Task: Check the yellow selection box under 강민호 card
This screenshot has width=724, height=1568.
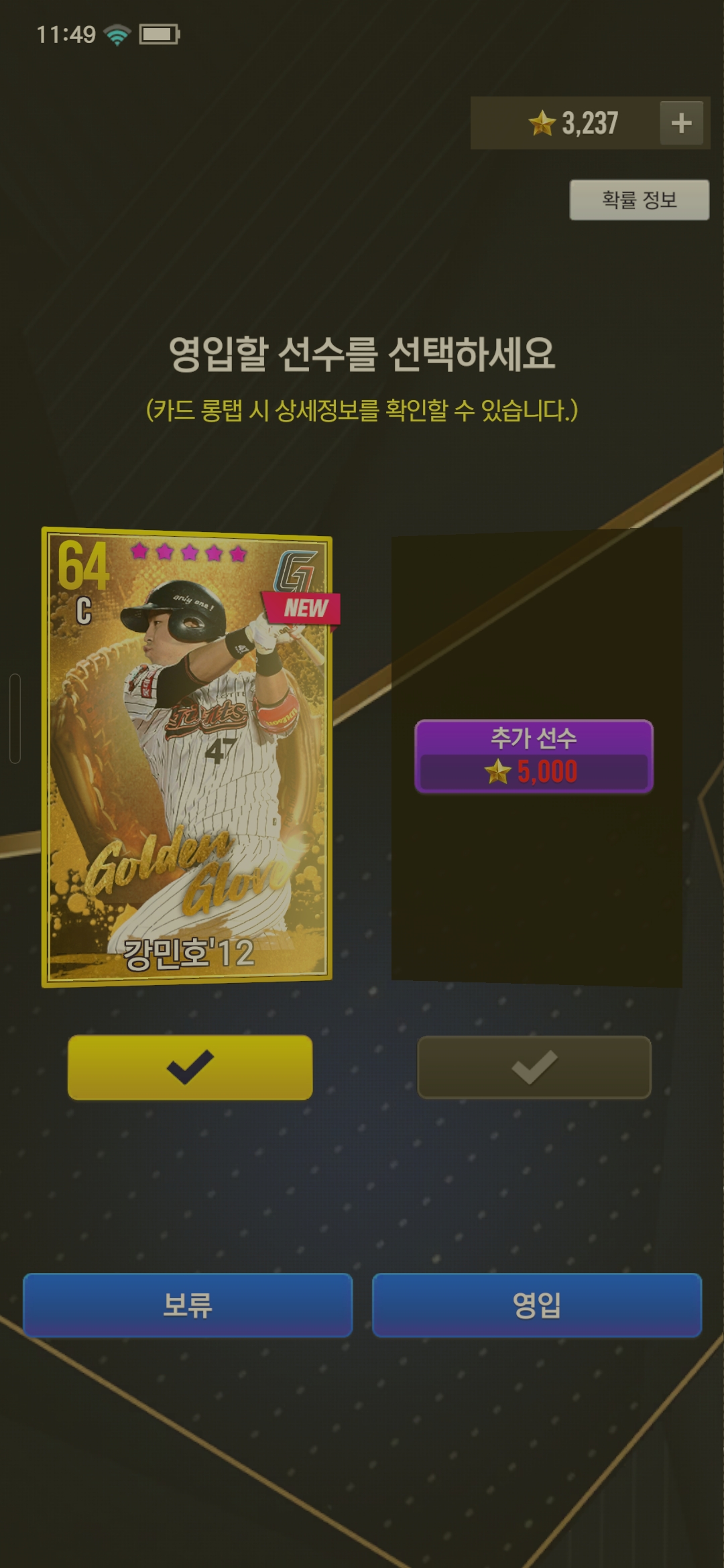Action: [x=190, y=1067]
